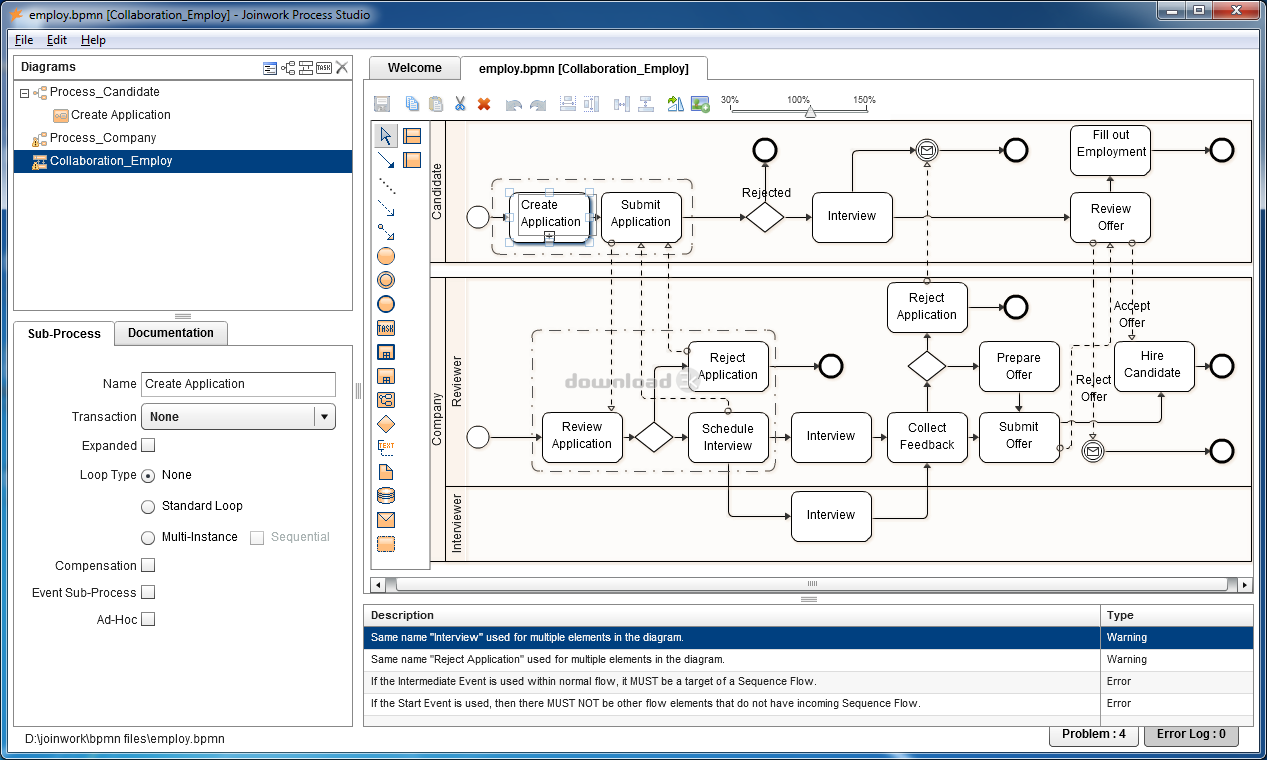Click the Redo arrow icon

(538, 104)
